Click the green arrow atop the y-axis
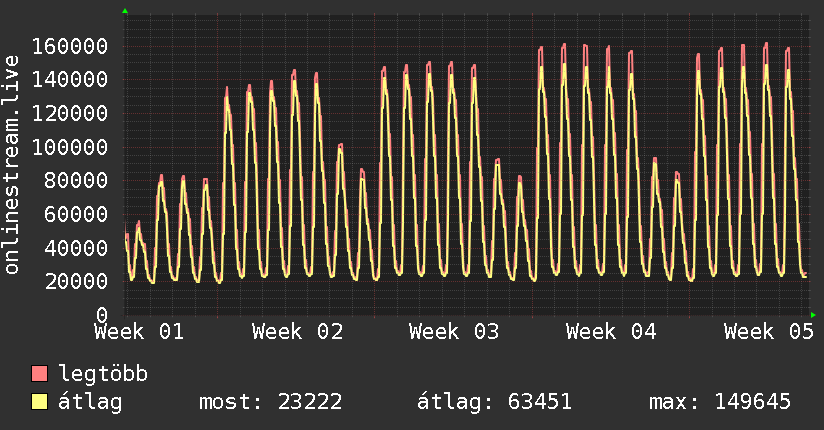This screenshot has width=824, height=430. pos(125,11)
